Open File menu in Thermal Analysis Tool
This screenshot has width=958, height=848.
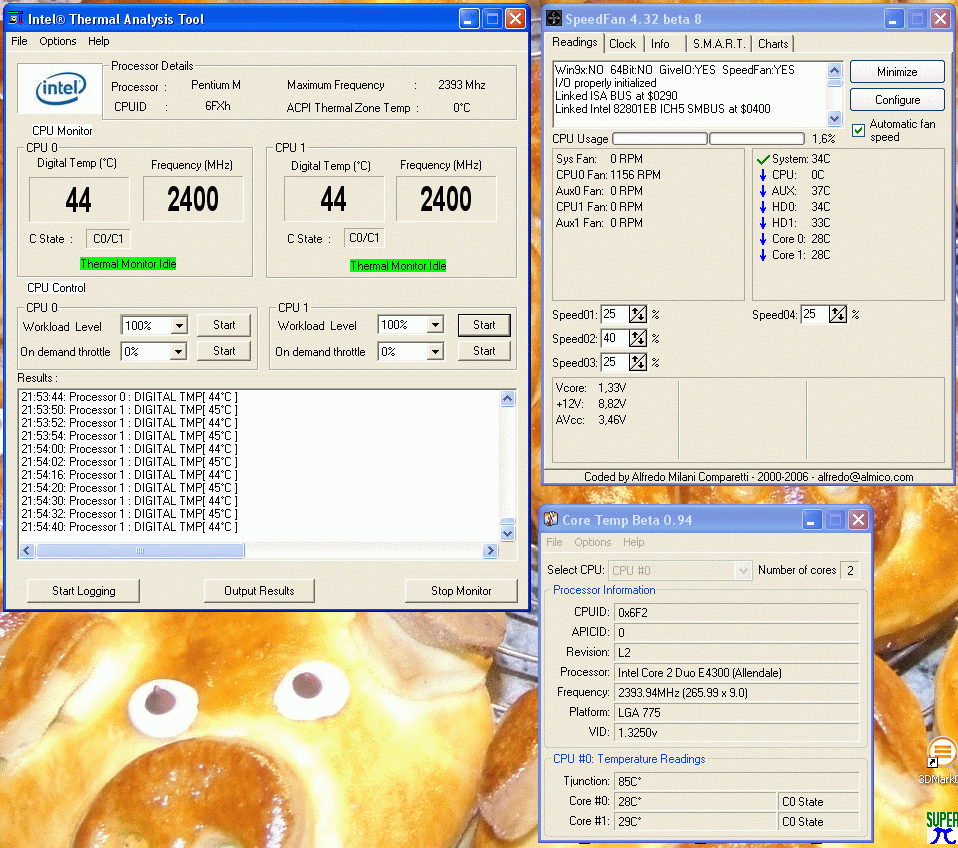pos(19,41)
